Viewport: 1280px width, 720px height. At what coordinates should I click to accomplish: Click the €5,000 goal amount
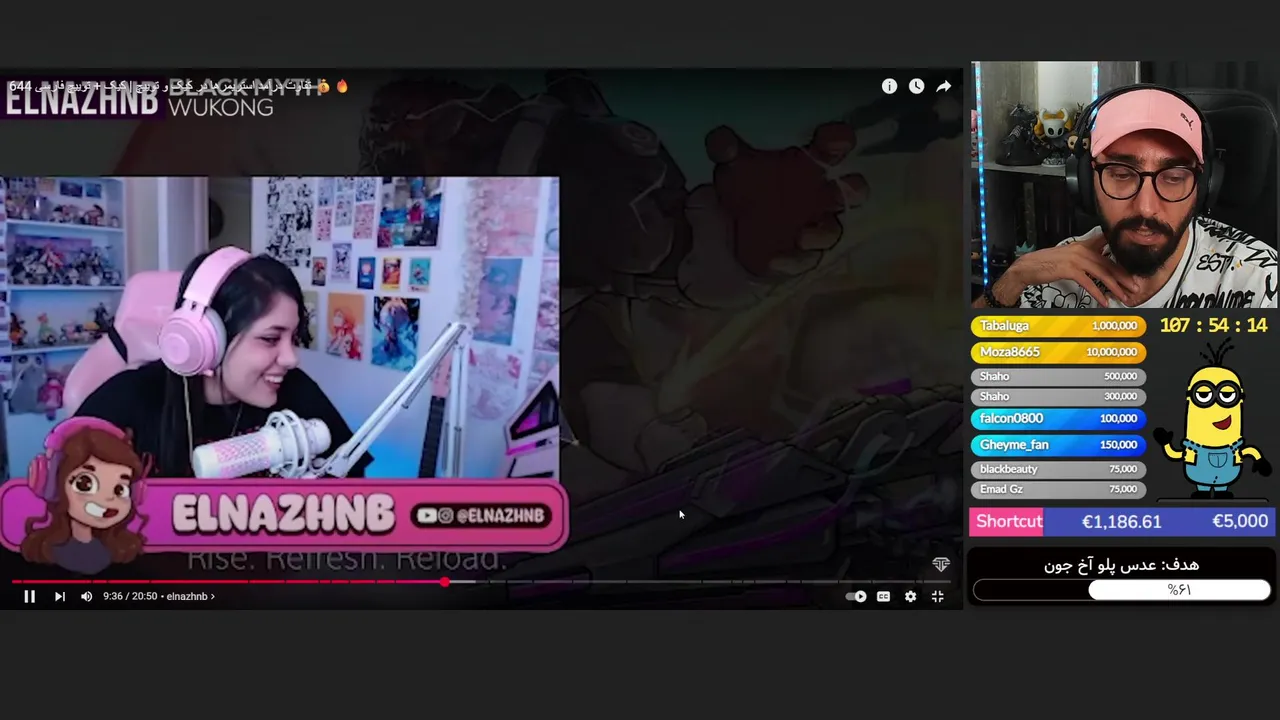tap(1240, 521)
